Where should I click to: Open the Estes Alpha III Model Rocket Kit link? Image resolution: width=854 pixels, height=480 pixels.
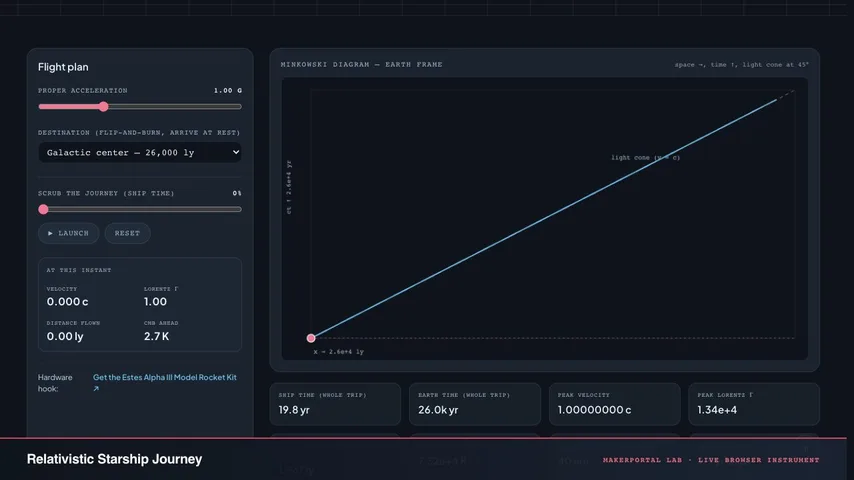click(164, 377)
